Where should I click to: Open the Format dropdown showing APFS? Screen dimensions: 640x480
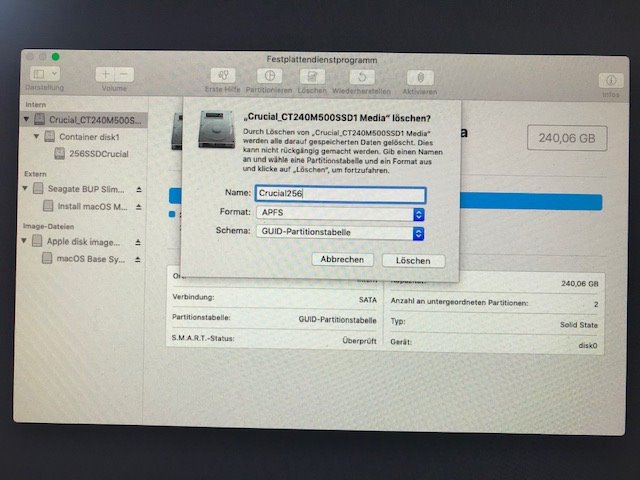[x=340, y=213]
